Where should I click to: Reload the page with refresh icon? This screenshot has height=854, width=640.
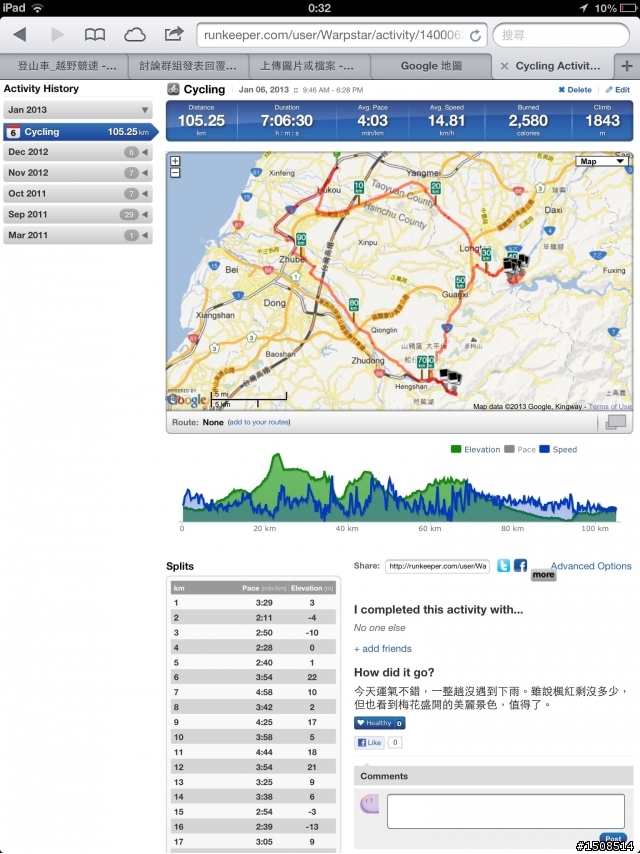[x=476, y=36]
